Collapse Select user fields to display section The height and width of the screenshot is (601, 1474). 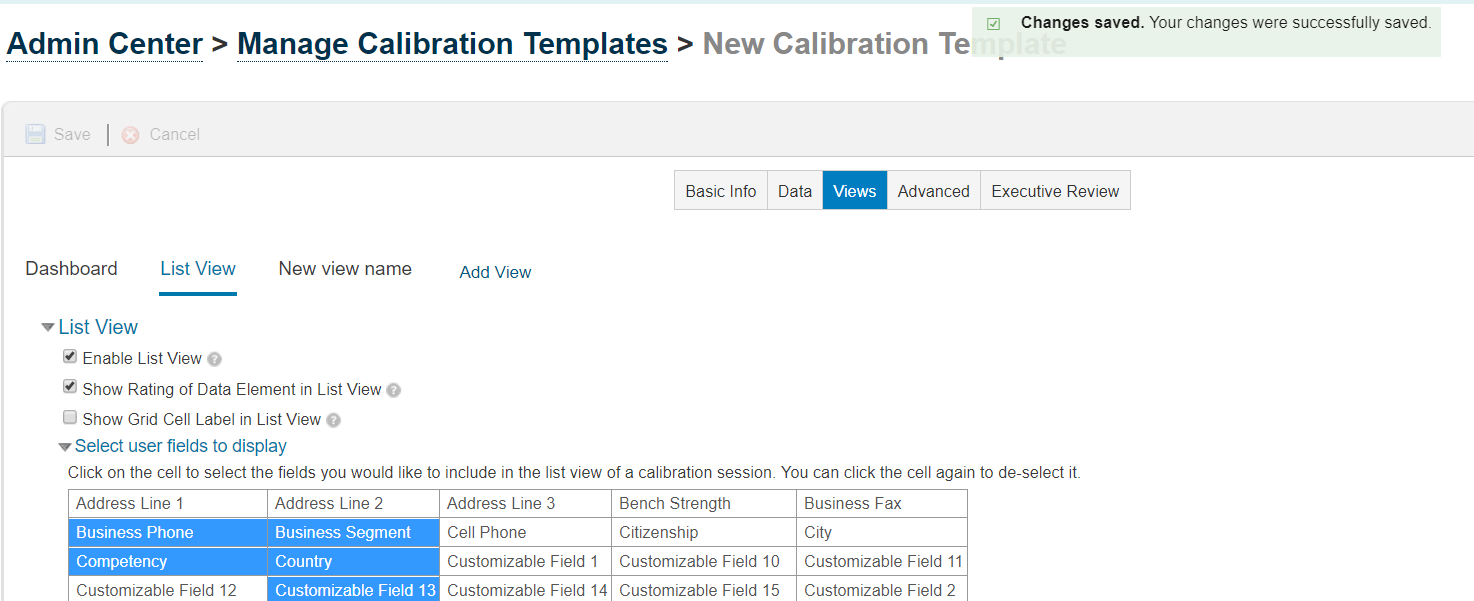point(65,447)
